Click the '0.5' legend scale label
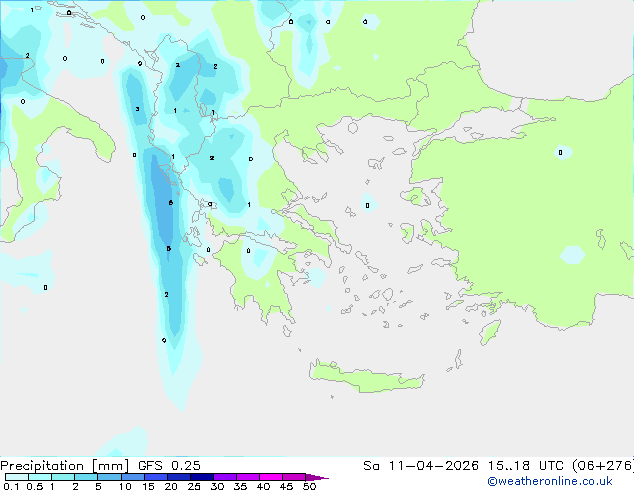 tap(35, 486)
